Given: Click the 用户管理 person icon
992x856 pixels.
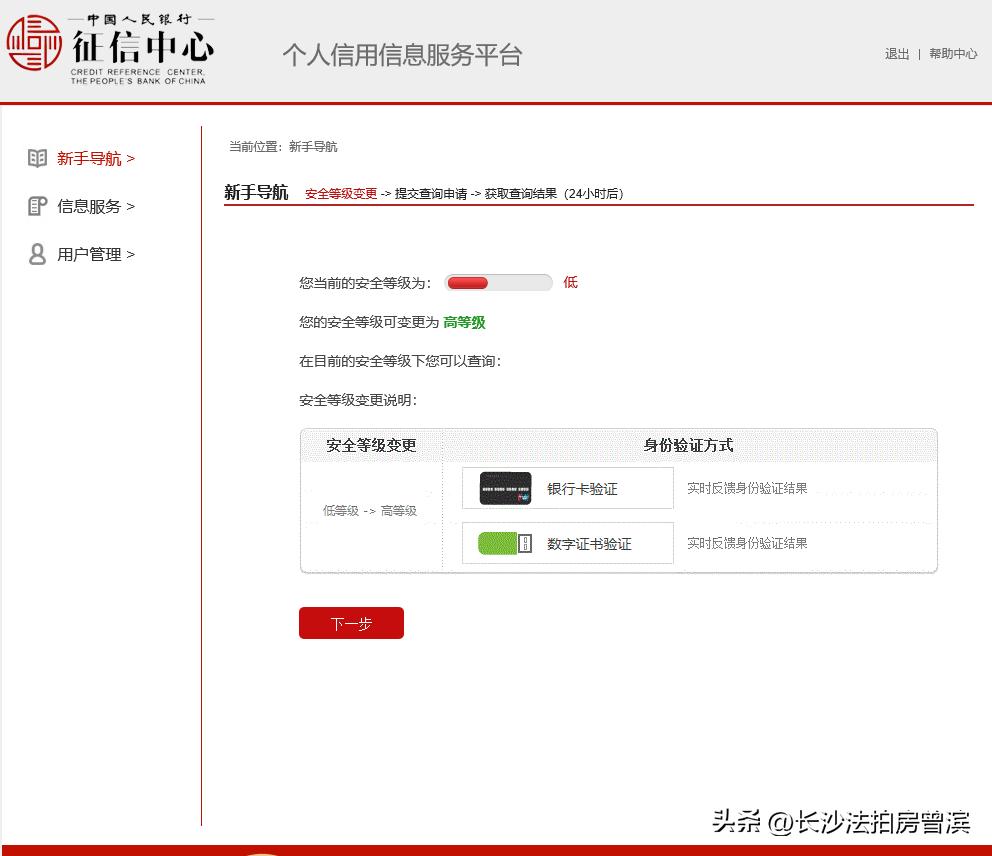Looking at the screenshot, I should (x=37, y=254).
